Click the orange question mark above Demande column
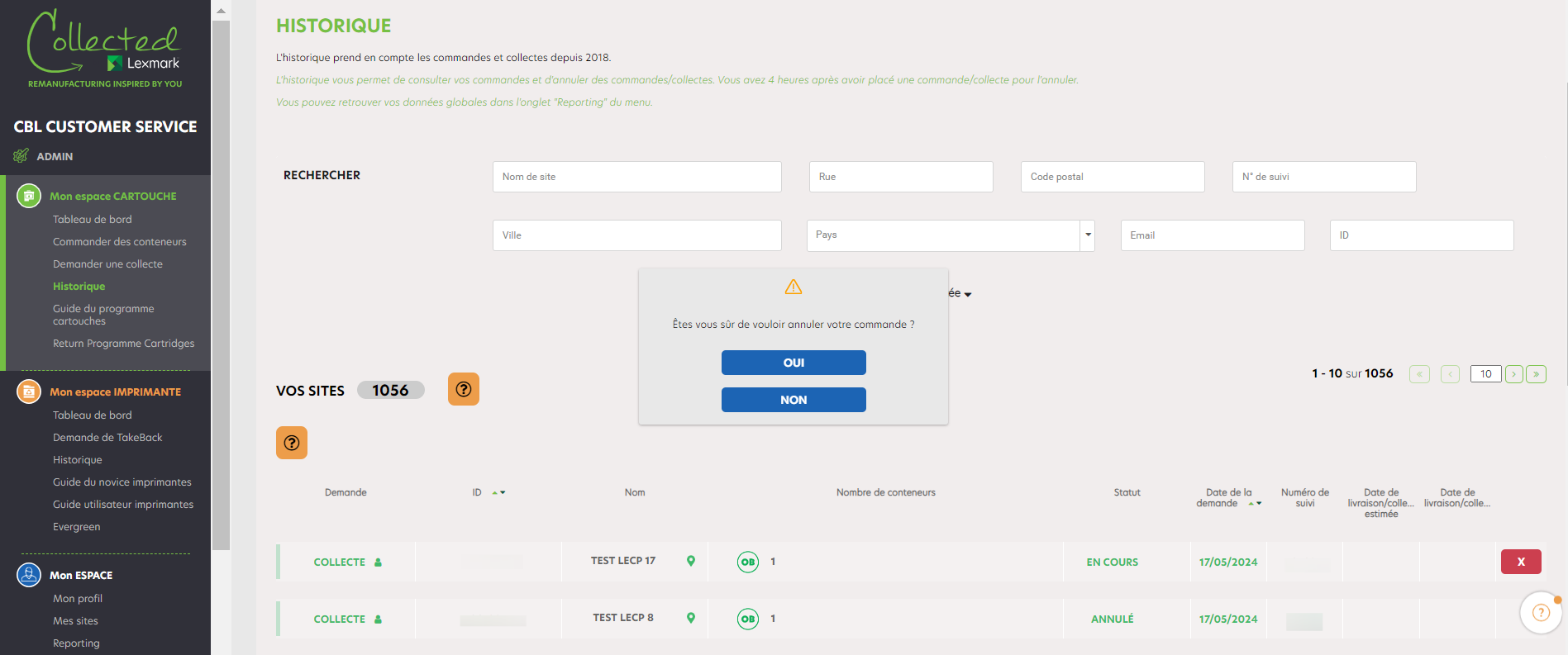This screenshot has height=655, width=1568. click(x=292, y=443)
